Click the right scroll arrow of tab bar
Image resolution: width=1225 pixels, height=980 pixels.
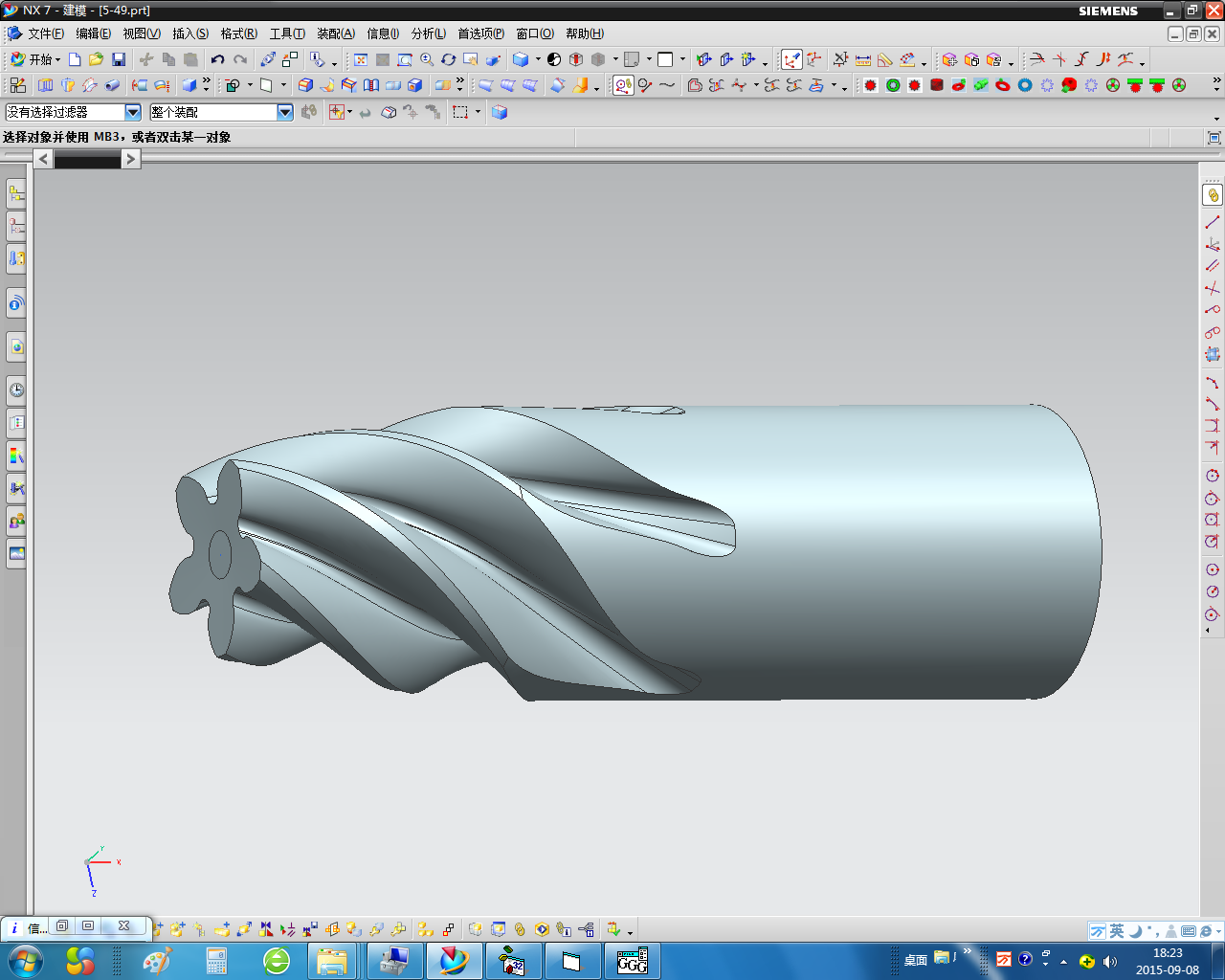point(131,159)
